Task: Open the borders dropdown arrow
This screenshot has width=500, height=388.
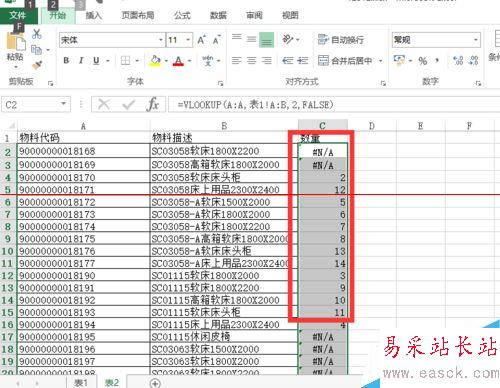Action: [137, 61]
